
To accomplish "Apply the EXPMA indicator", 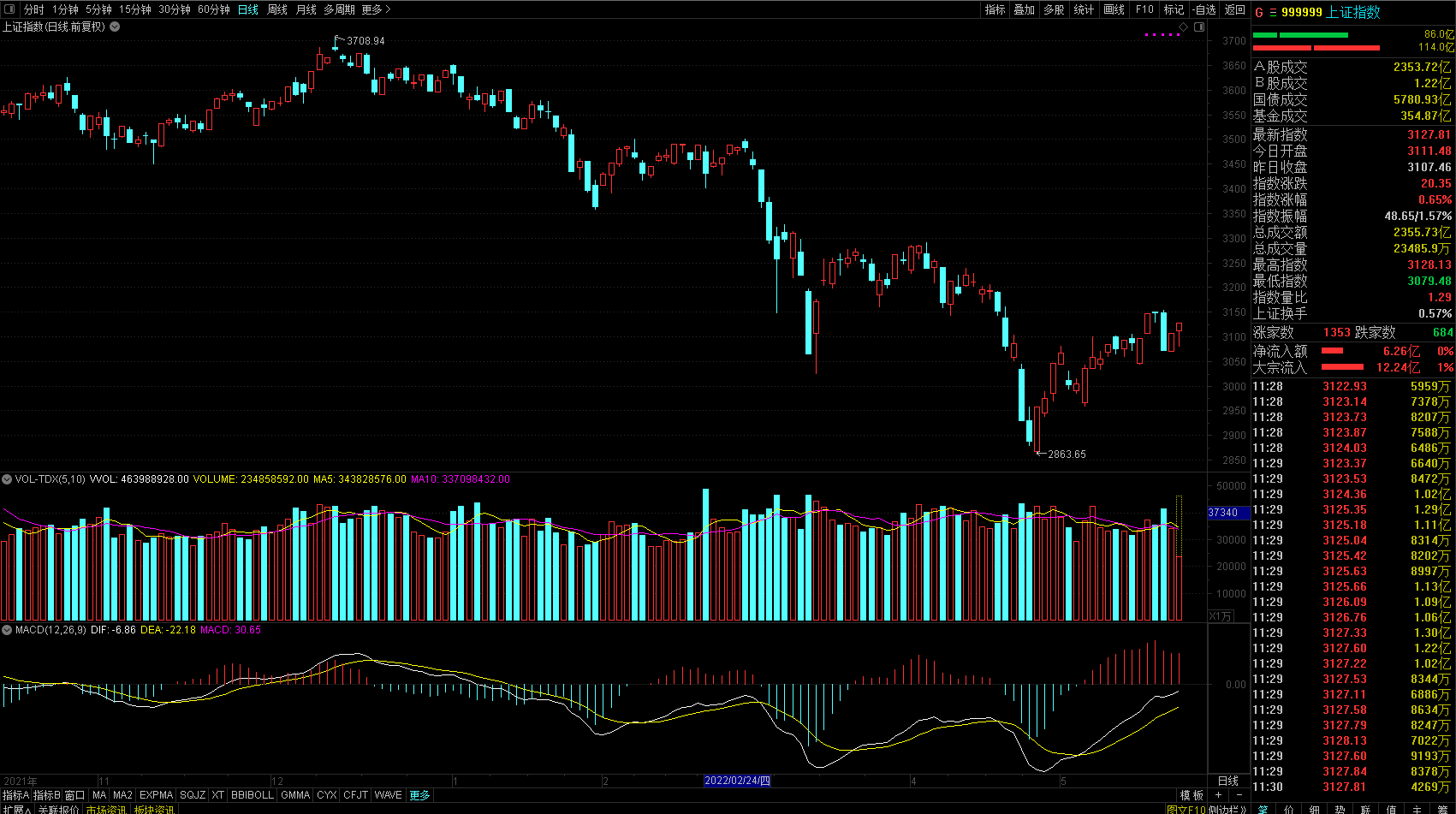I will pyautogui.click(x=157, y=795).
